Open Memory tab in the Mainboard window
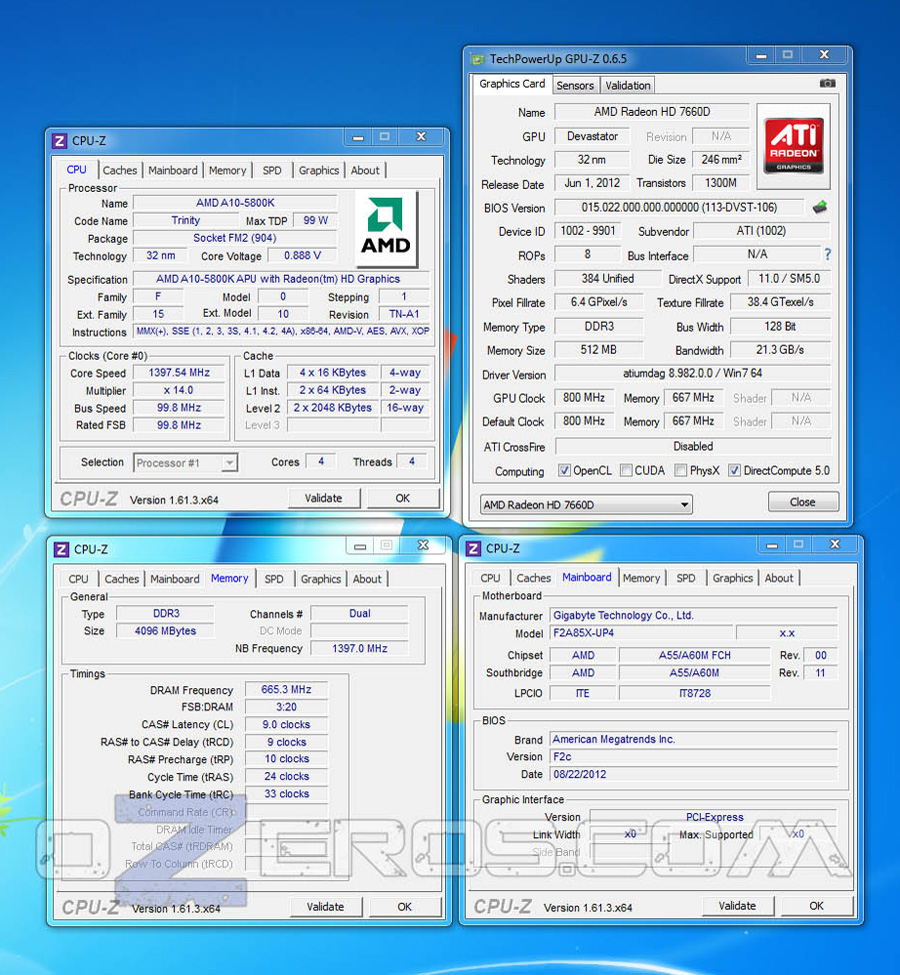900x975 pixels. click(x=641, y=578)
